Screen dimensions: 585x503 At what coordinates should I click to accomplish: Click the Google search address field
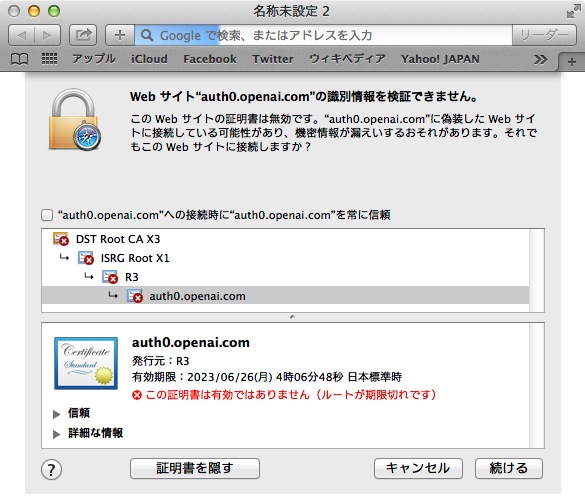click(x=323, y=35)
